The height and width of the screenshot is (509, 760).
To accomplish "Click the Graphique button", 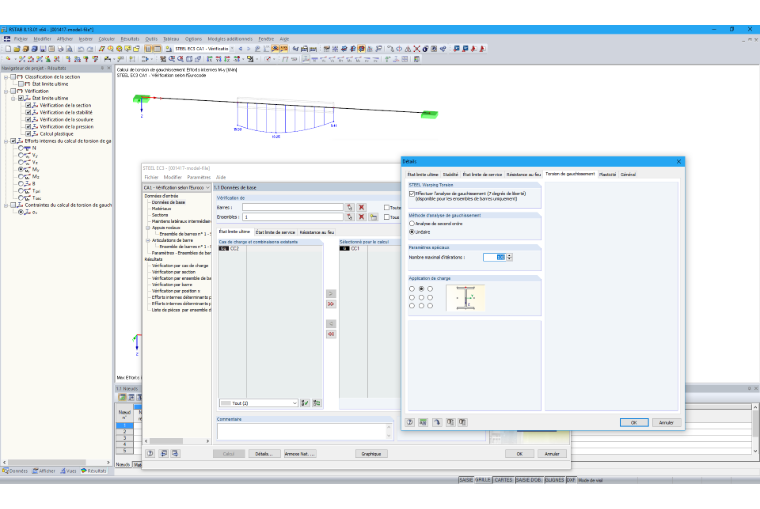I will [371, 454].
